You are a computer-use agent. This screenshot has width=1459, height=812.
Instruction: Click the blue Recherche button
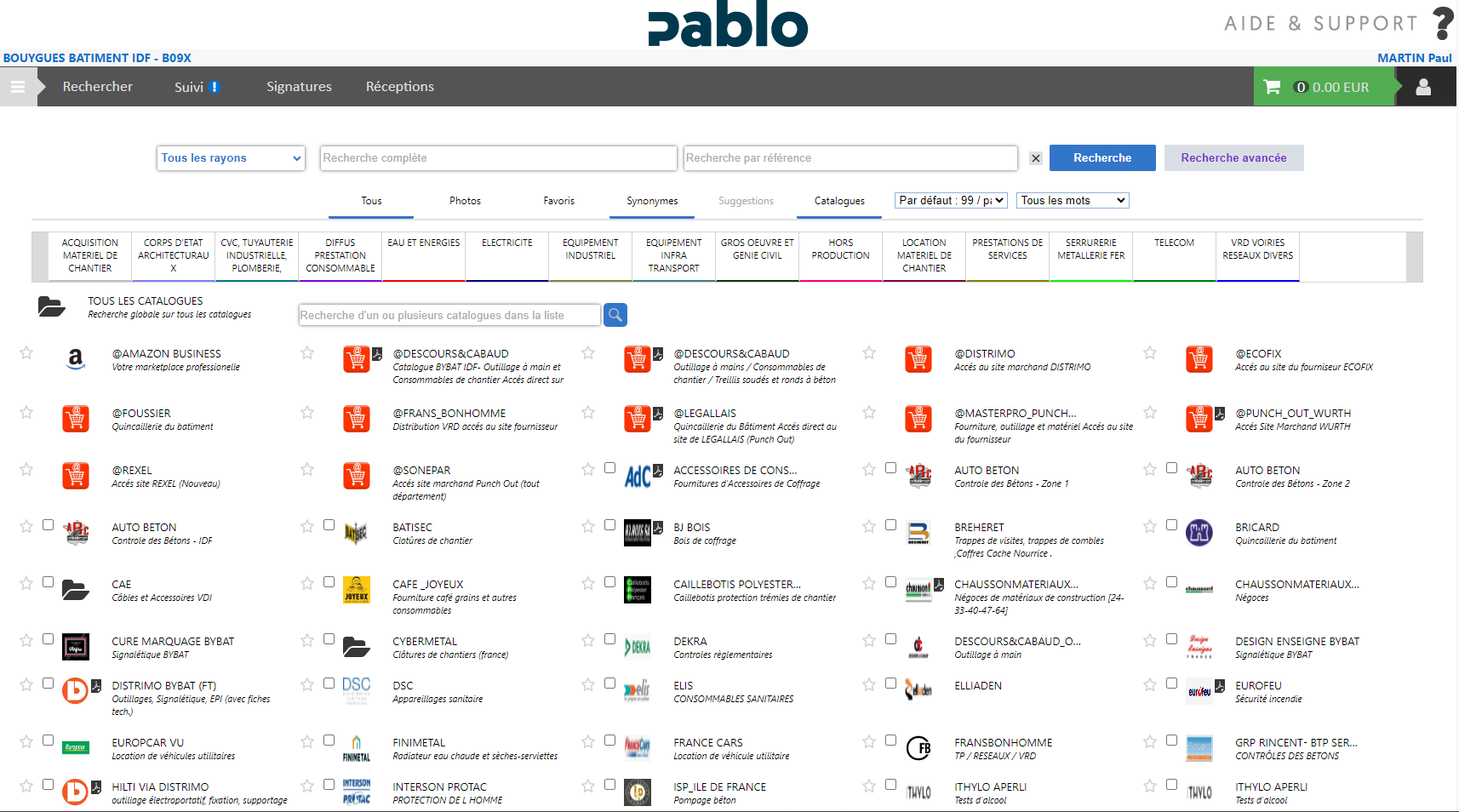click(1101, 158)
